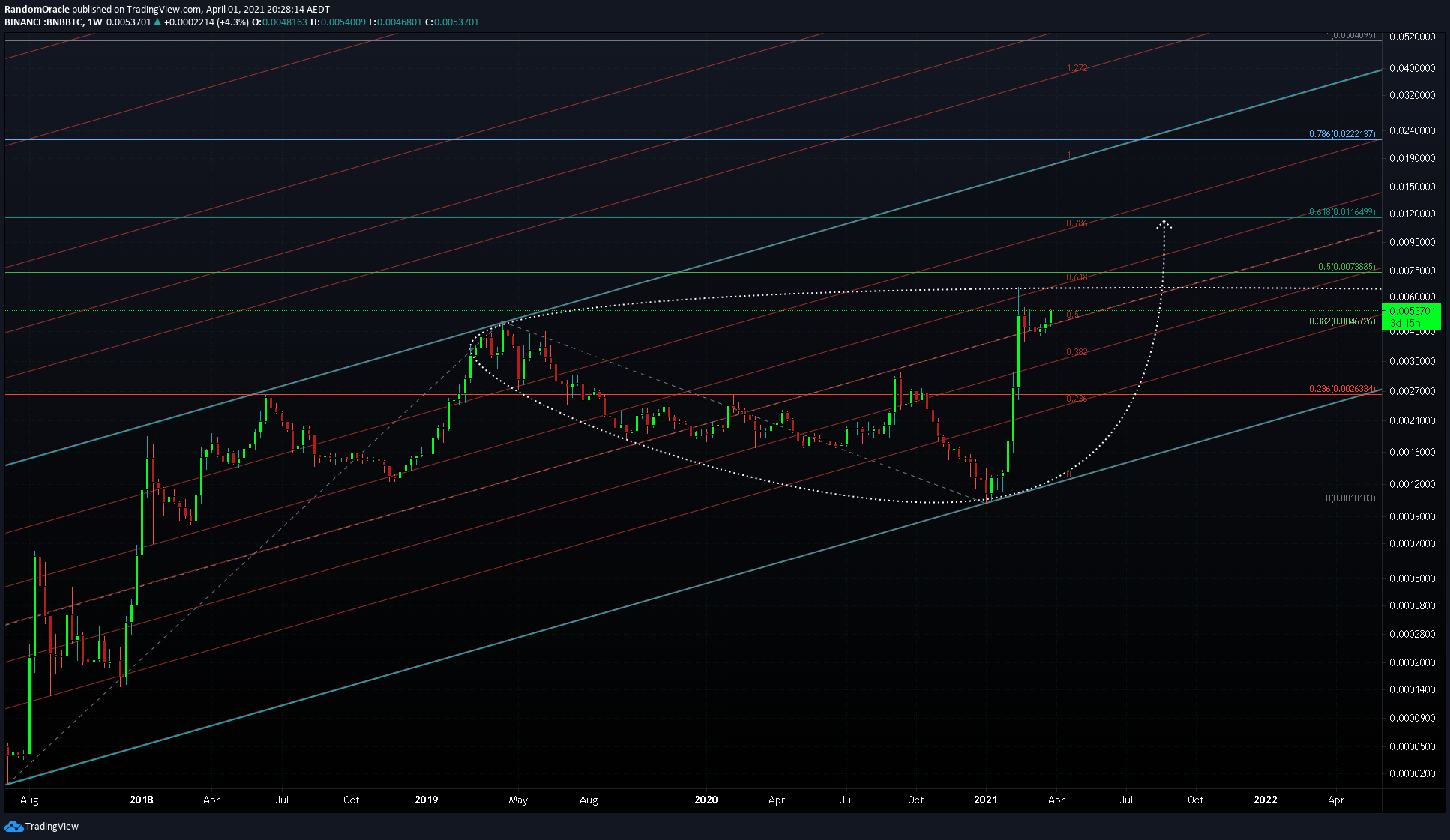Viewport: 1450px width, 840px height.
Task: Click the low value L:0.0046801
Action: pos(395,22)
